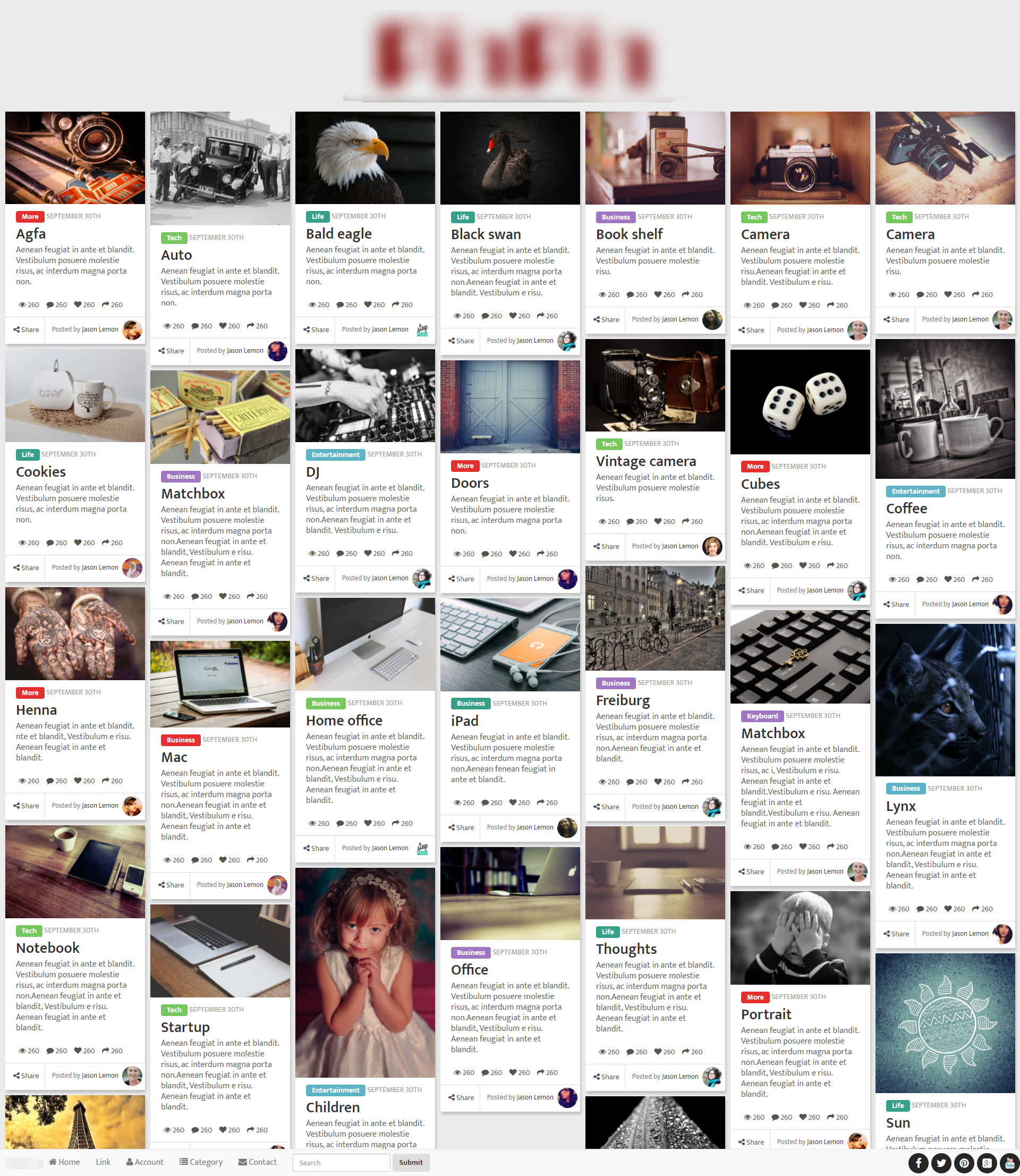Click the heart icon on Cubes card
1020x1176 pixels.
coord(803,565)
